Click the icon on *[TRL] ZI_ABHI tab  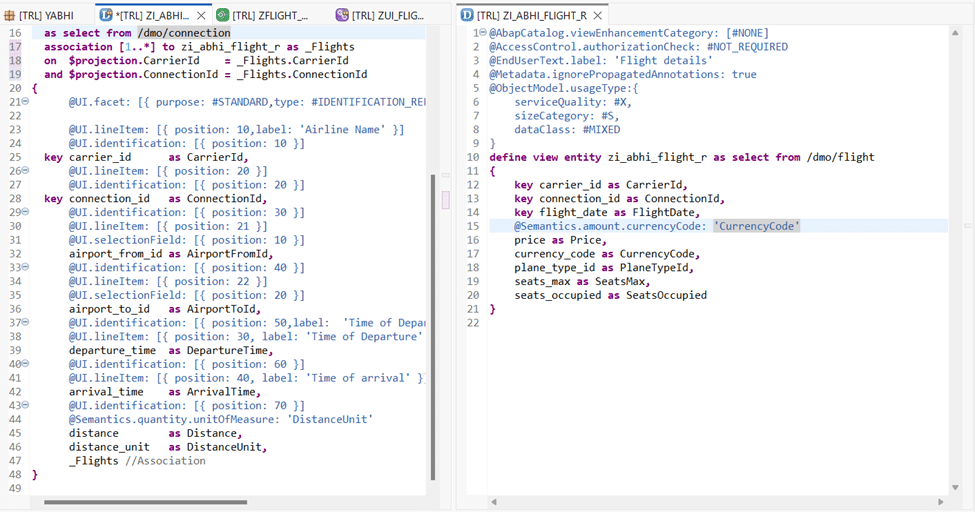pyautogui.click(x=106, y=15)
